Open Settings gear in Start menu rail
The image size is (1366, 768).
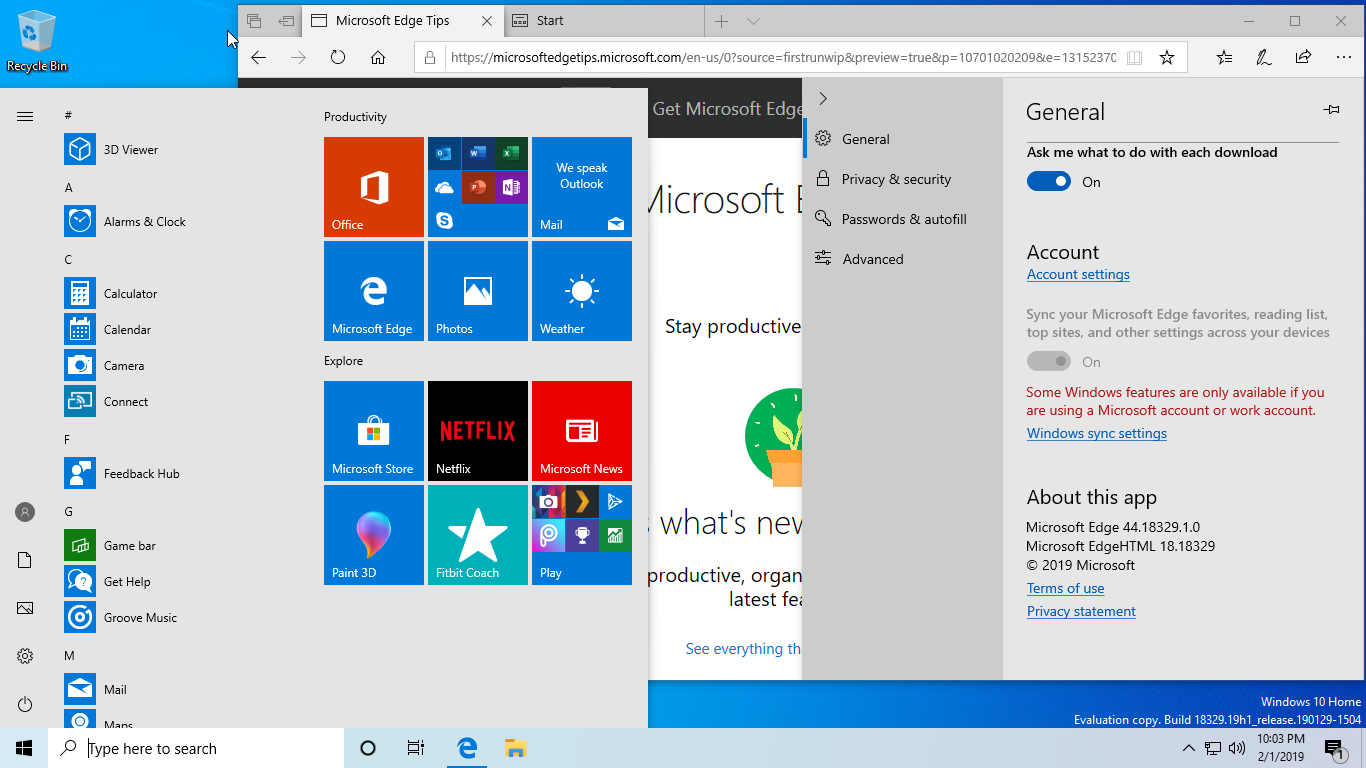click(25, 656)
